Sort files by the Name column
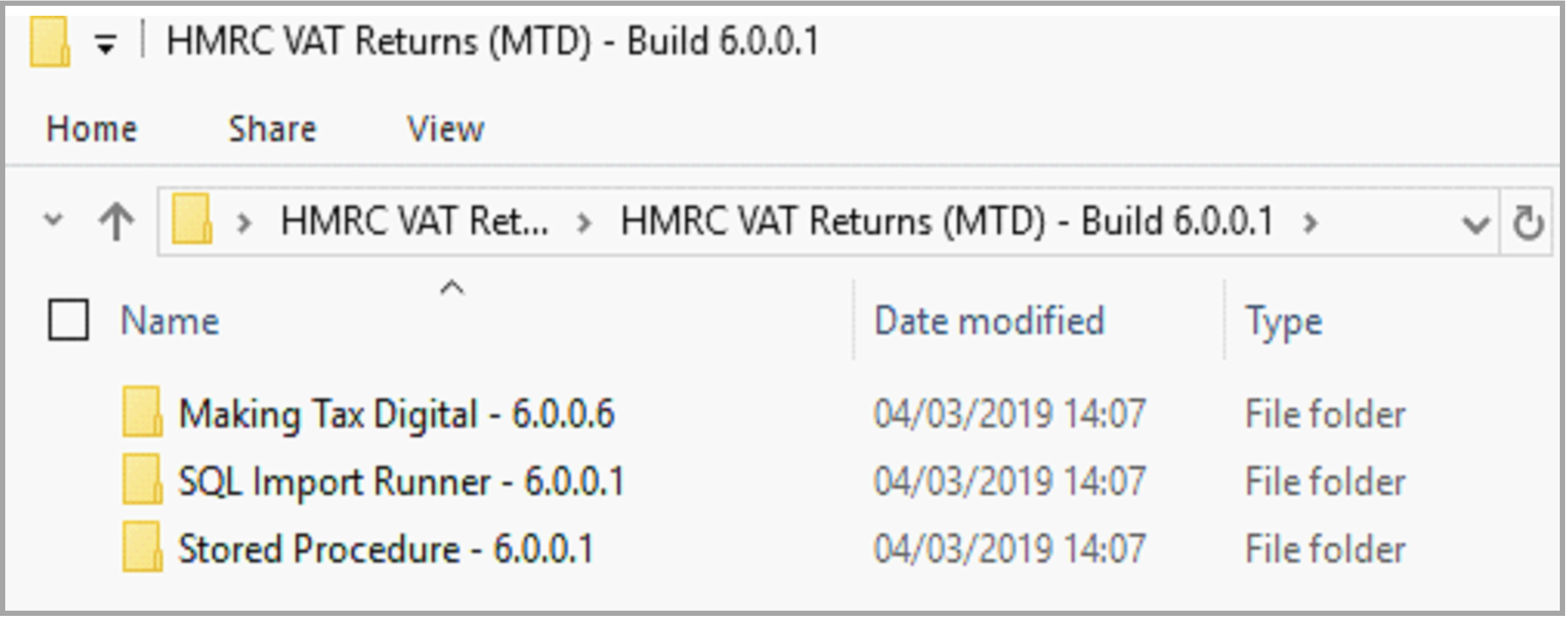The width and height of the screenshot is (1568, 620). click(170, 320)
